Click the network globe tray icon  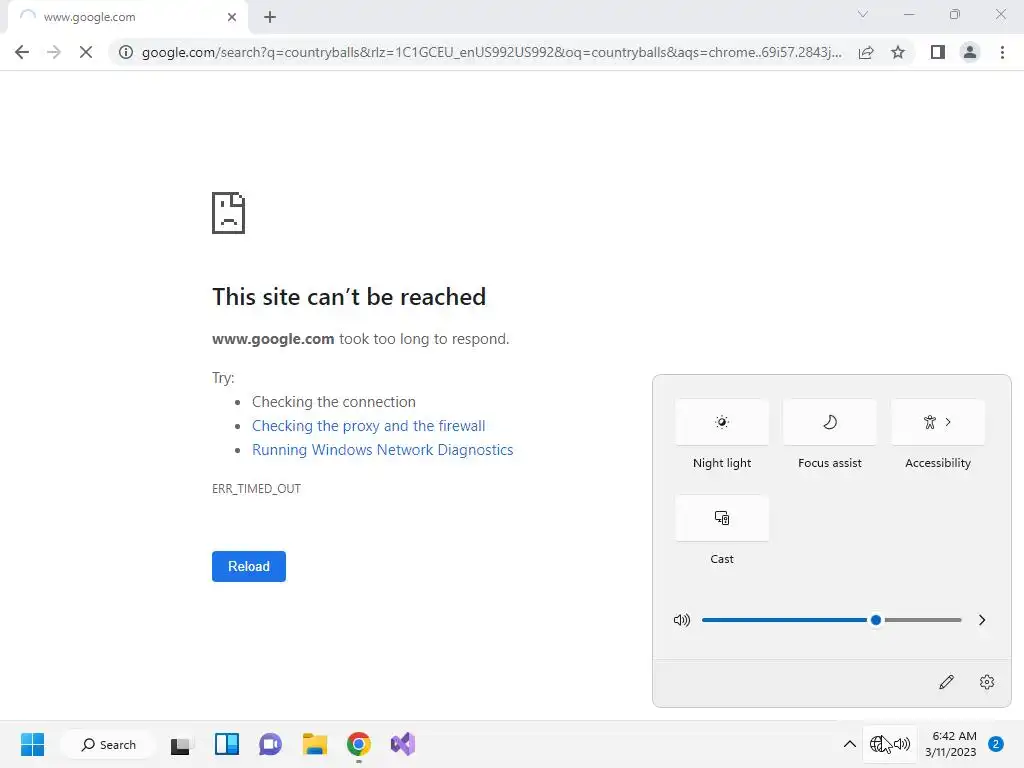coord(879,743)
